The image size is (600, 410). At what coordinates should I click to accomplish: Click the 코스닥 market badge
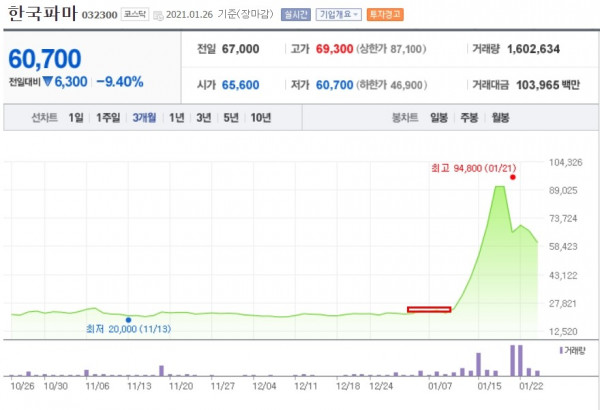point(135,15)
